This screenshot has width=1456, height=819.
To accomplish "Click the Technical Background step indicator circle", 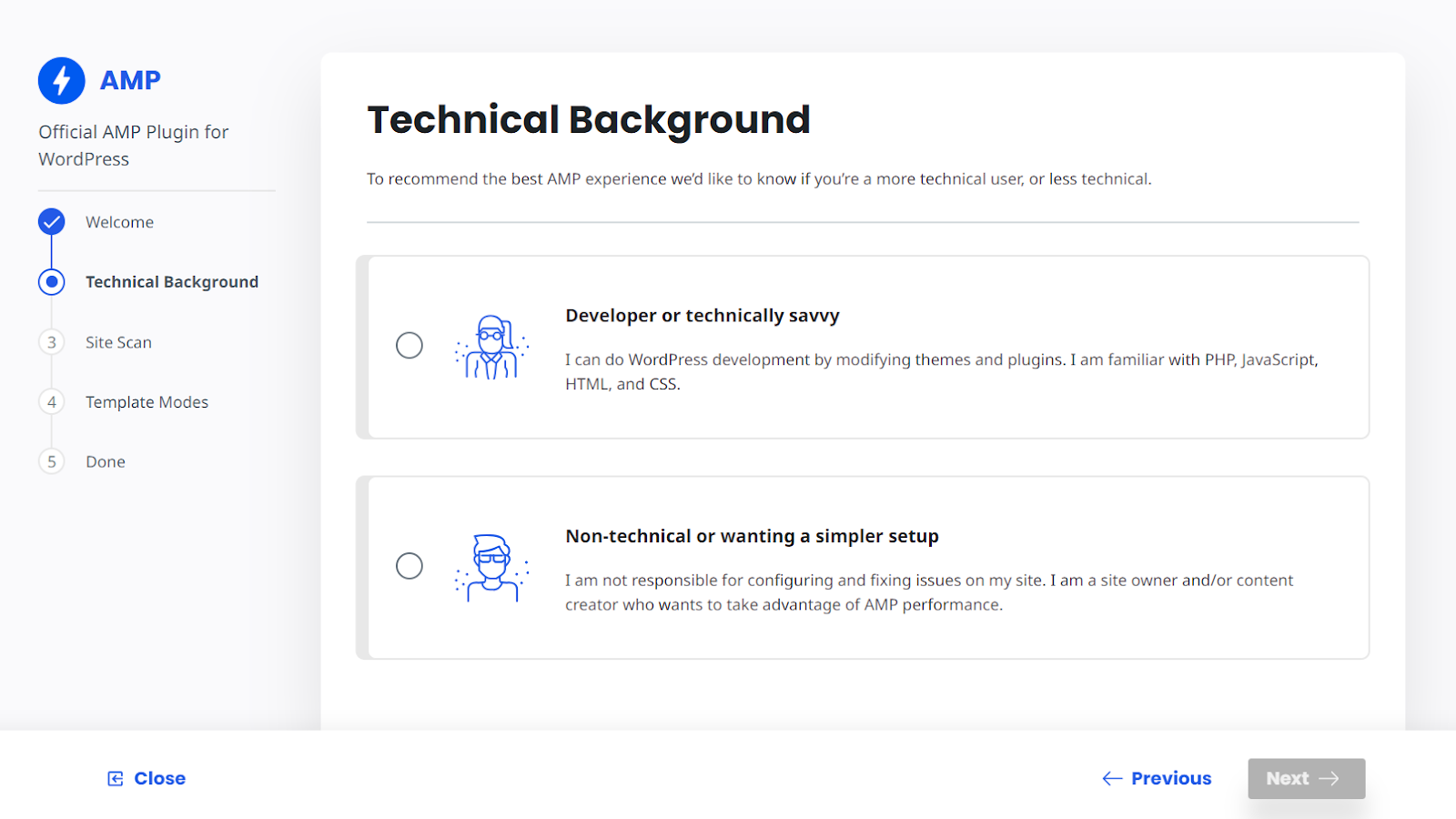I will click(52, 282).
